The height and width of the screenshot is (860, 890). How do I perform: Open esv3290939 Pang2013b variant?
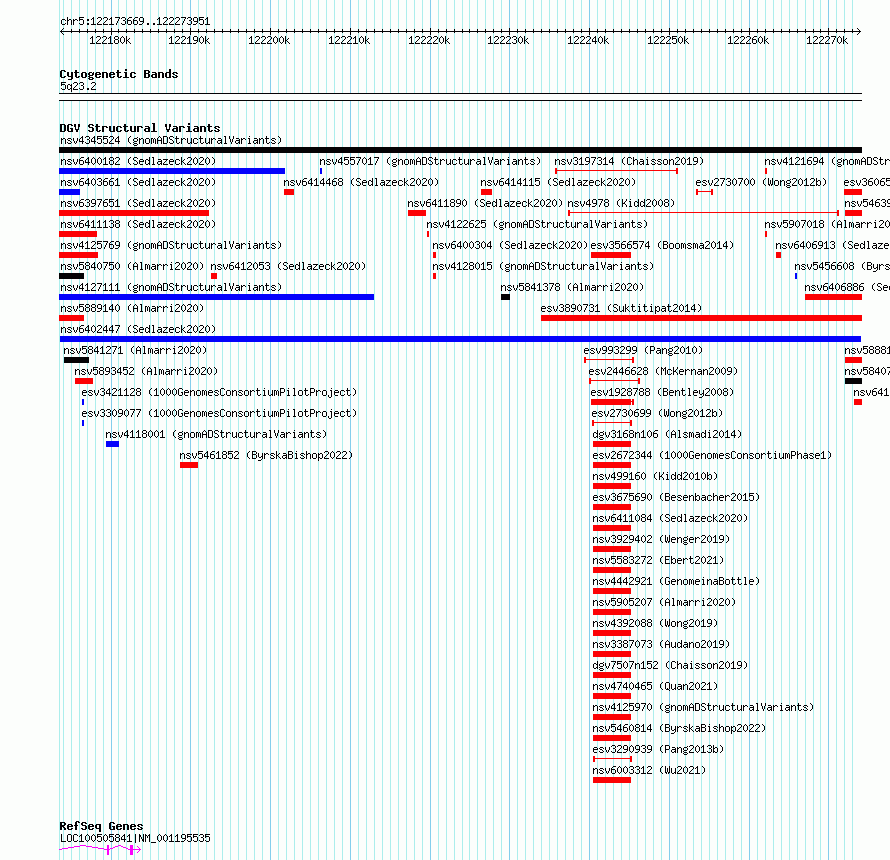coord(658,749)
